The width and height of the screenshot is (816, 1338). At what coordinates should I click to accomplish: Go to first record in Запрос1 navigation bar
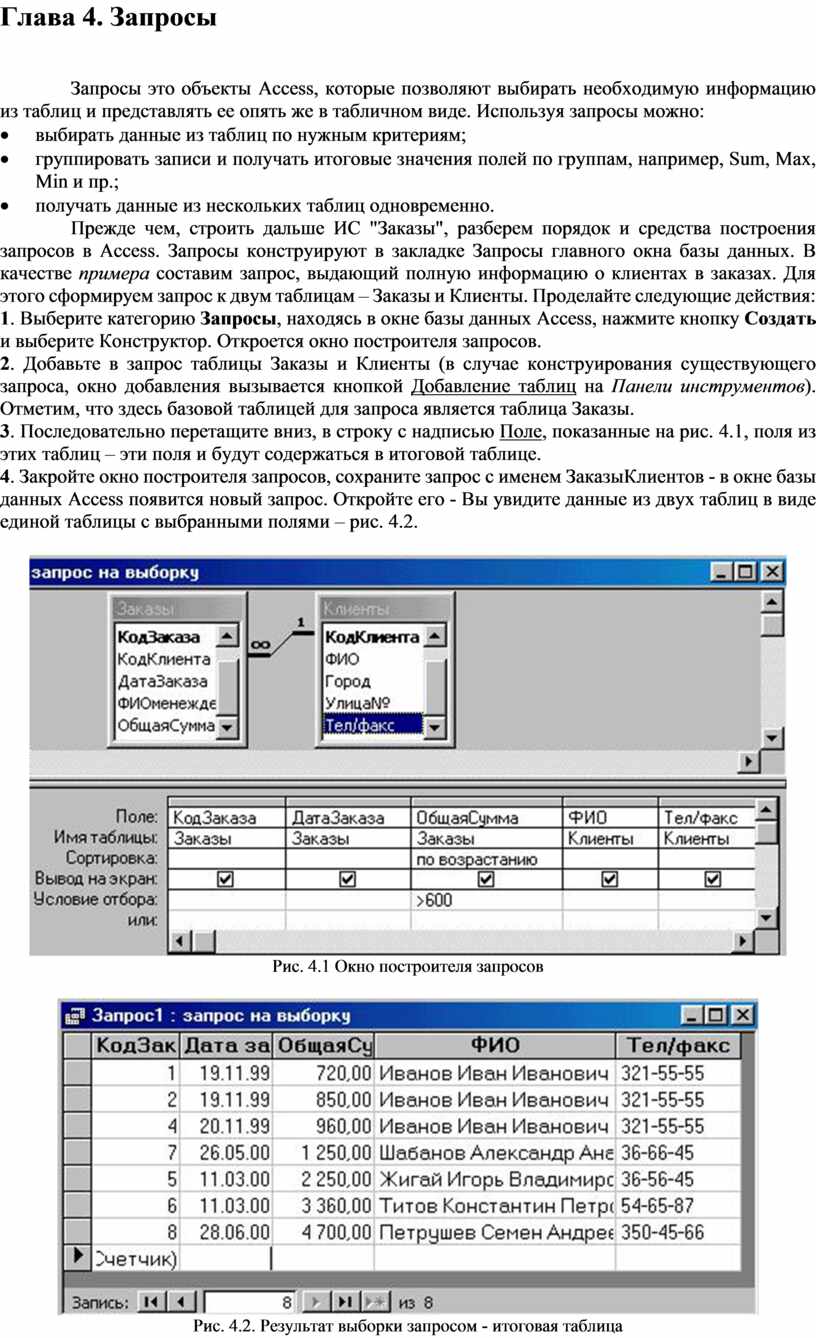click(x=151, y=1302)
